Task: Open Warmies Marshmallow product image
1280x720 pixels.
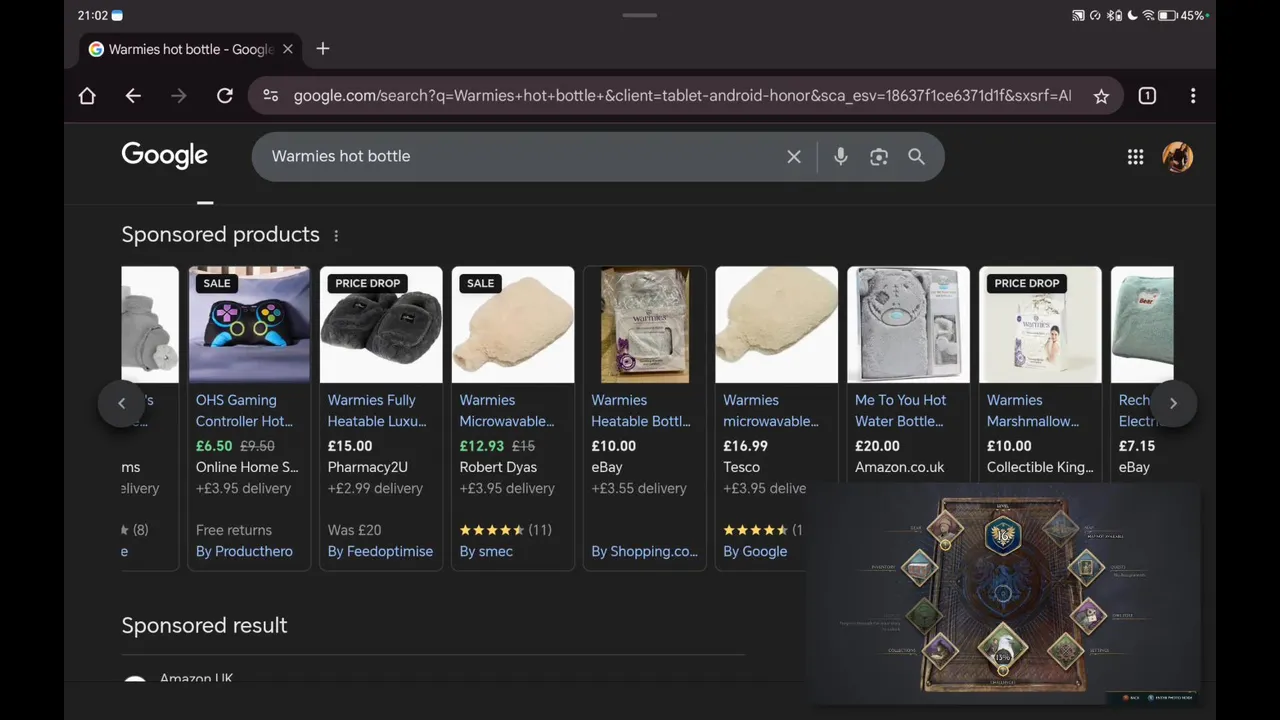Action: point(1041,325)
